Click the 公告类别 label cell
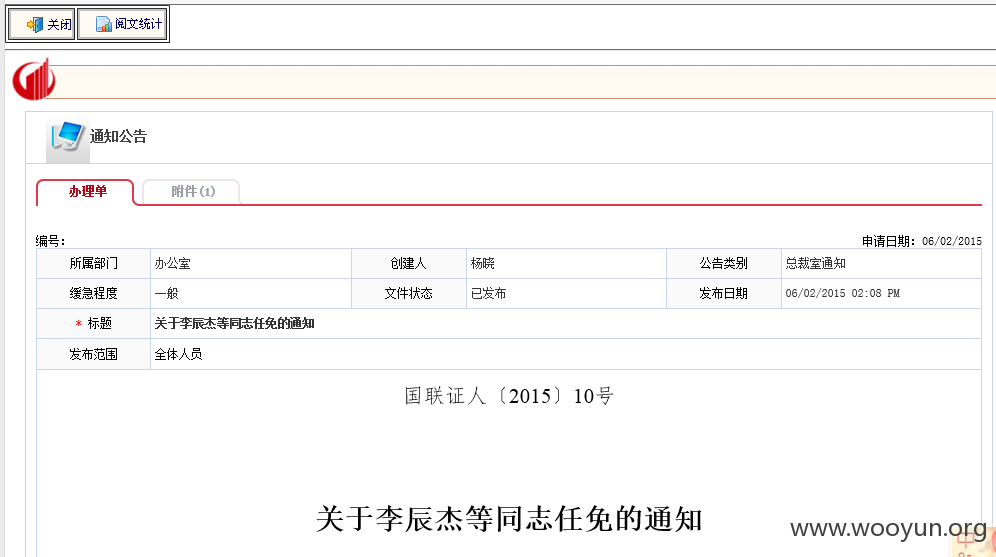The height and width of the screenshot is (557, 996). click(723, 264)
